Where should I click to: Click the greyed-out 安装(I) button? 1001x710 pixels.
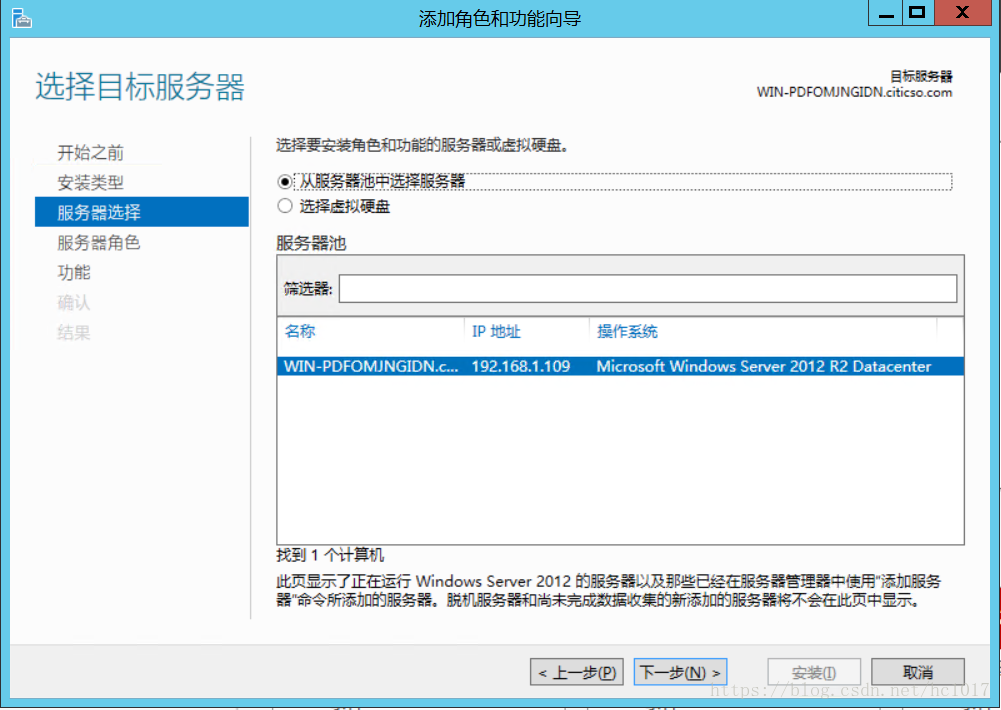pyautogui.click(x=814, y=672)
